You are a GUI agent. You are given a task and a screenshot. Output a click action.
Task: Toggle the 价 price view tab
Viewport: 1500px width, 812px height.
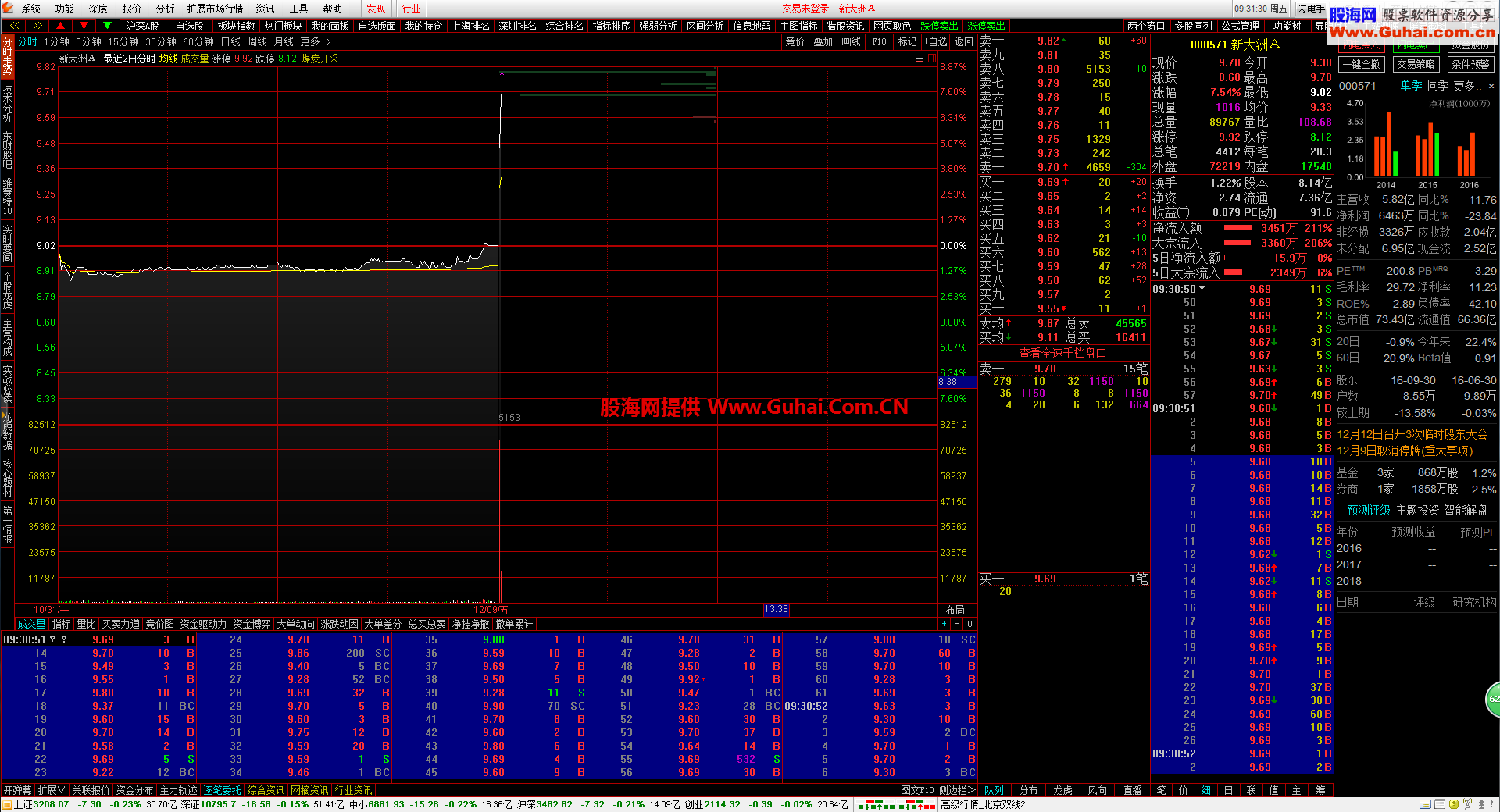[1183, 790]
